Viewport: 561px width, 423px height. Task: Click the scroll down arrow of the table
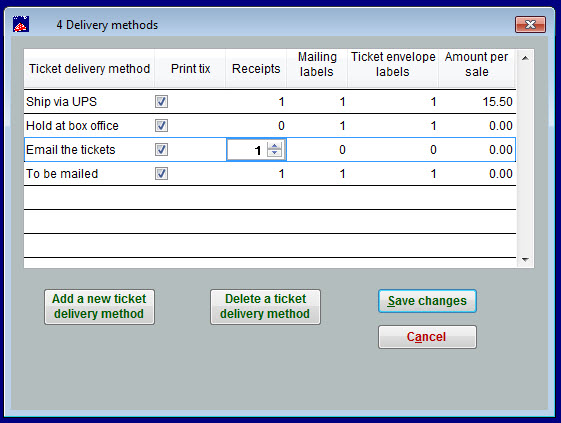525,259
